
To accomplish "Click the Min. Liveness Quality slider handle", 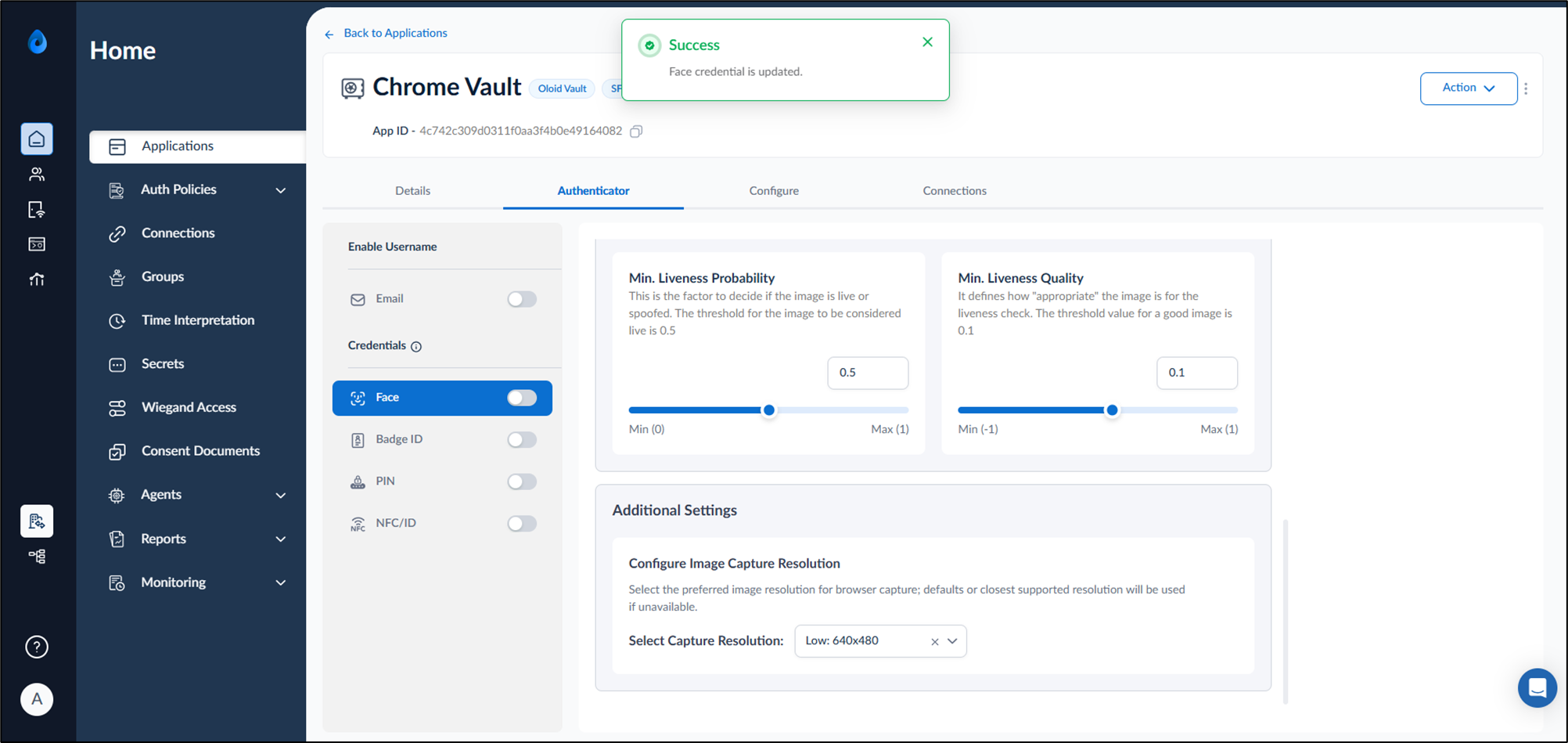I will [1112, 410].
